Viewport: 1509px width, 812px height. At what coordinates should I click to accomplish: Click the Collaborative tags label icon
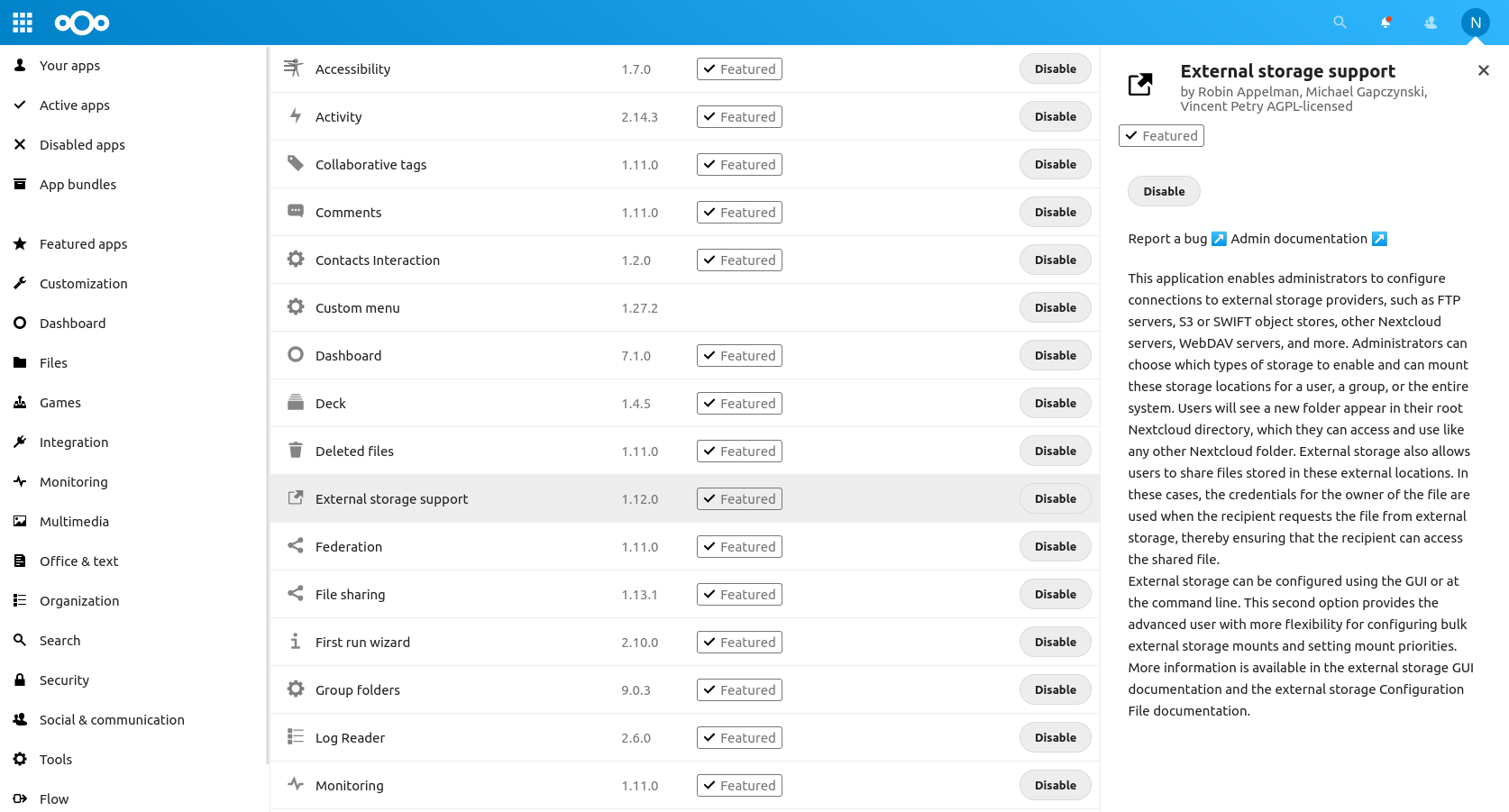[x=295, y=163]
